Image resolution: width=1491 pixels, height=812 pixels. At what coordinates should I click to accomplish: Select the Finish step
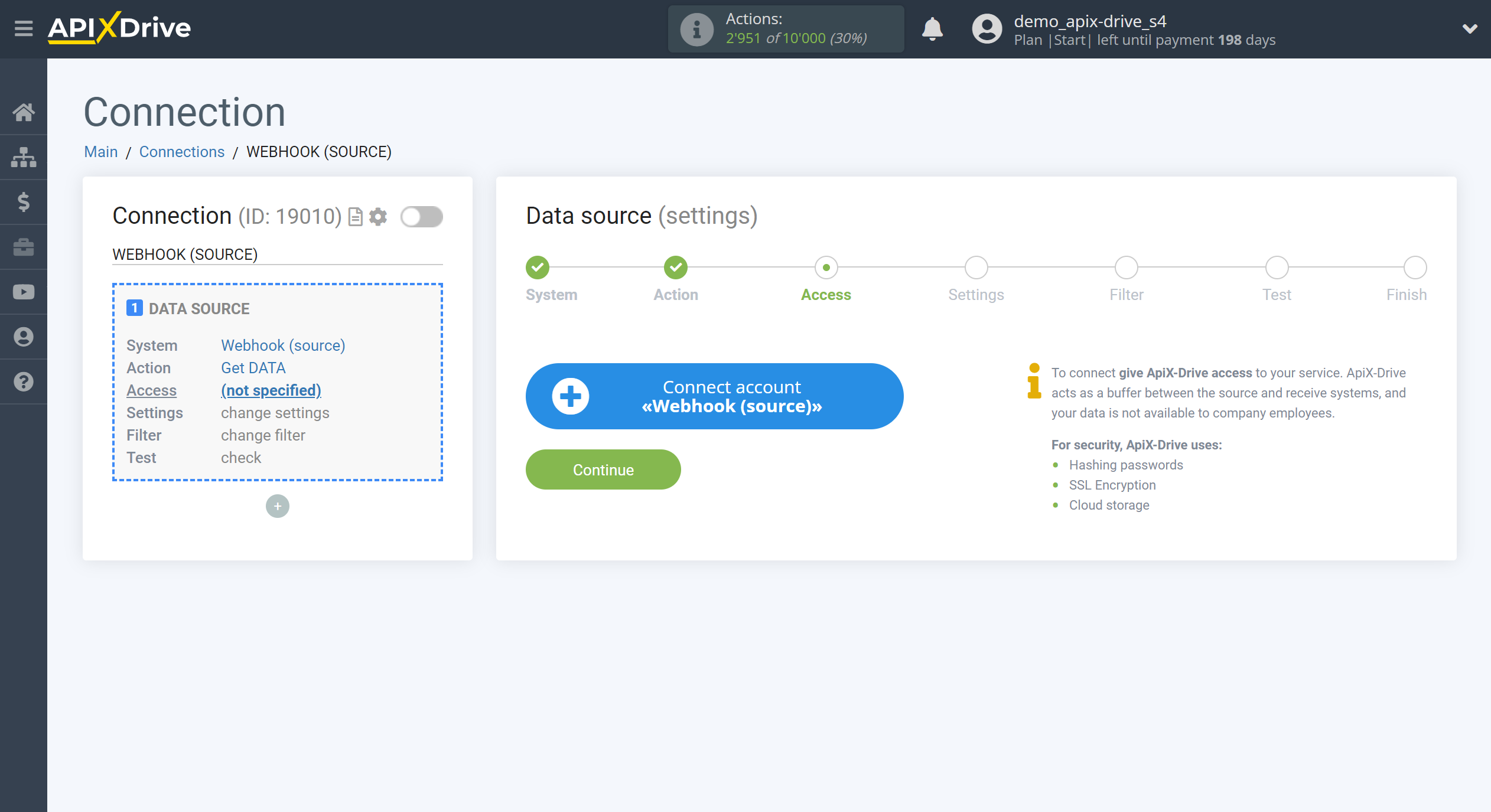coord(1415,268)
